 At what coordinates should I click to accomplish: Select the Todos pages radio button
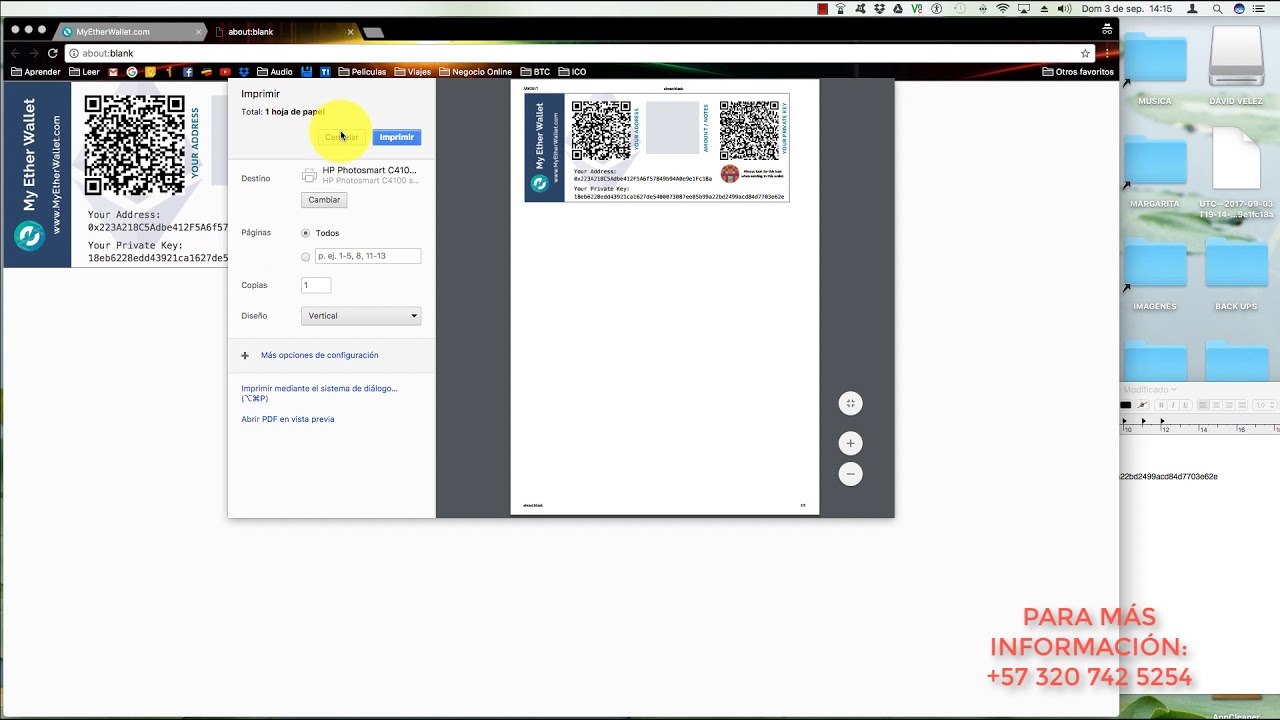(x=306, y=233)
